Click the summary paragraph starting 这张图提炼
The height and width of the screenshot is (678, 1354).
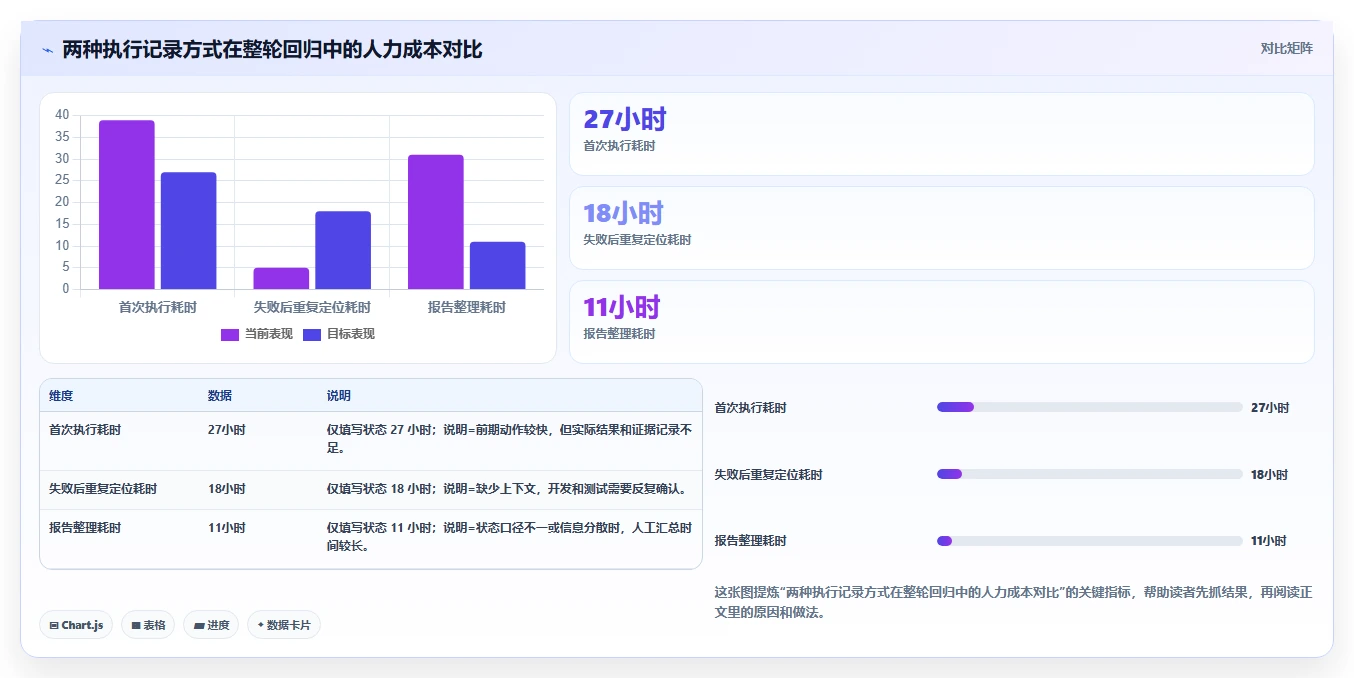click(1013, 602)
